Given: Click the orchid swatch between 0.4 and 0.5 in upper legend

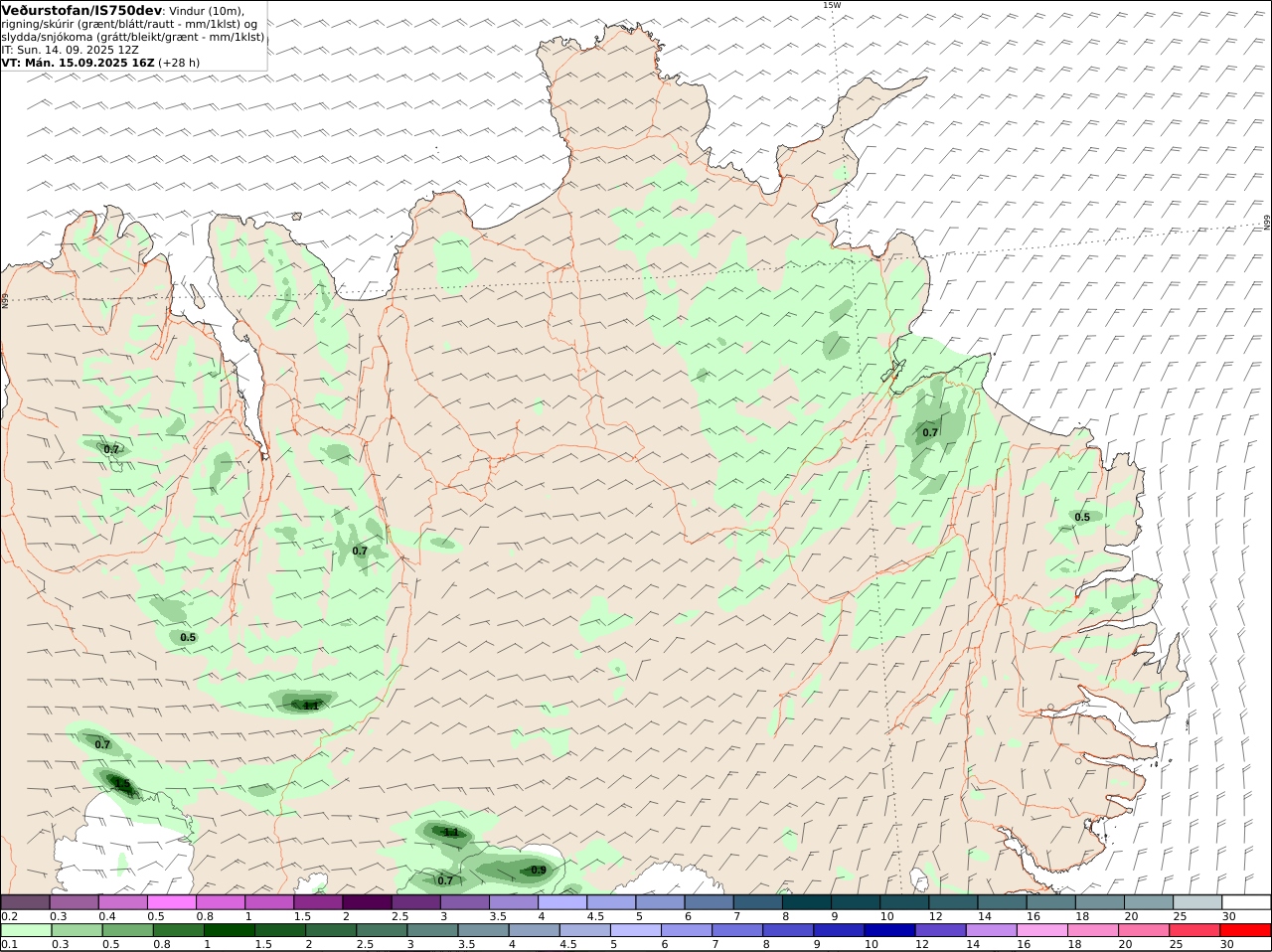Looking at the screenshot, I should click(x=122, y=901).
